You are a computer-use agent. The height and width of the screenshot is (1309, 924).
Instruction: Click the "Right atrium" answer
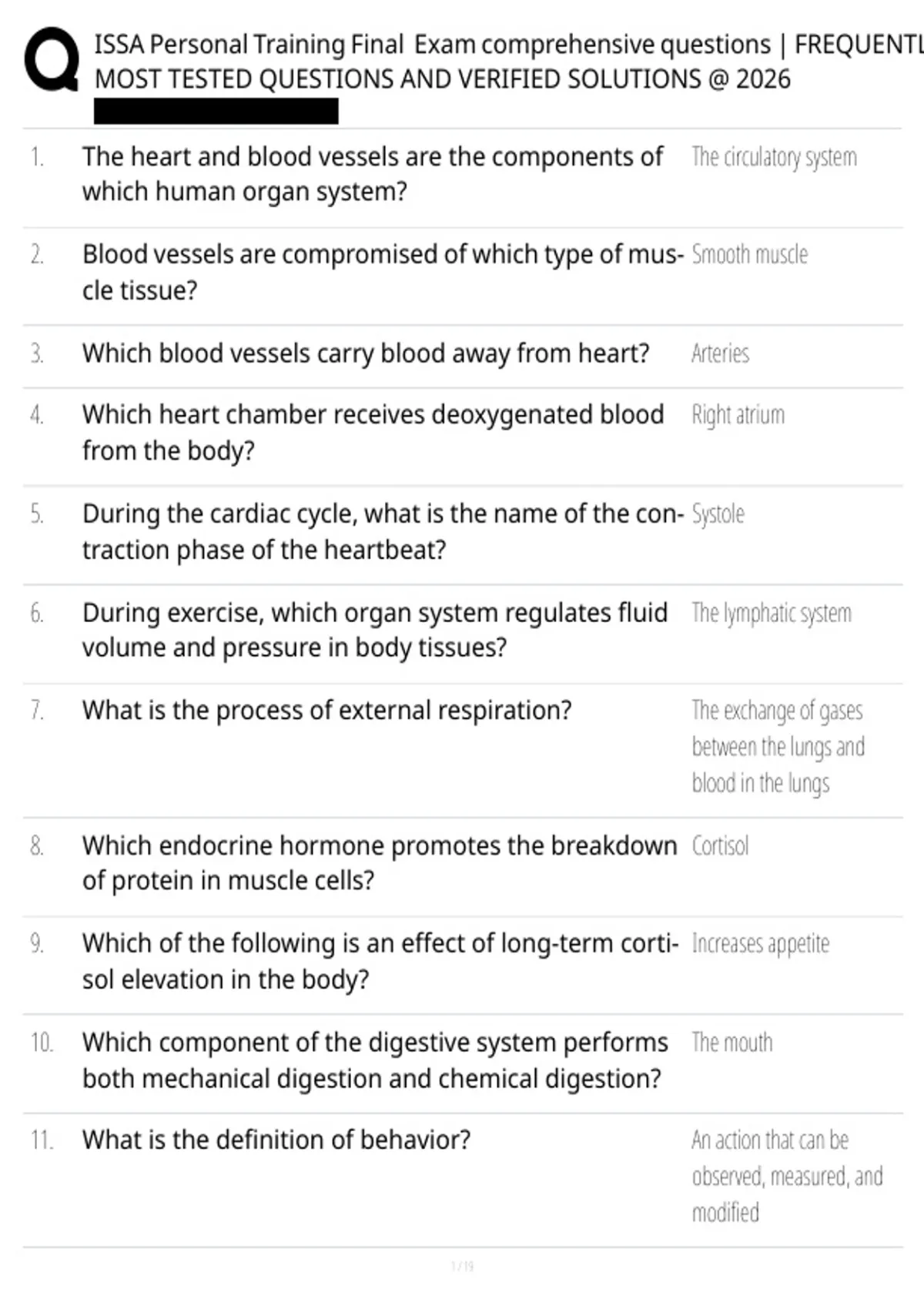[x=738, y=415]
